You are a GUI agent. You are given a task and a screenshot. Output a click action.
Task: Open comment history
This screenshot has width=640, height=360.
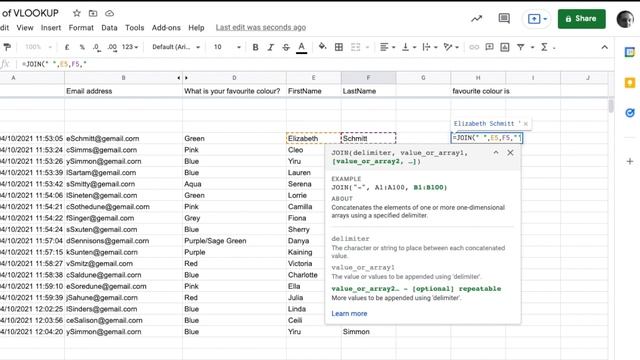point(504,18)
